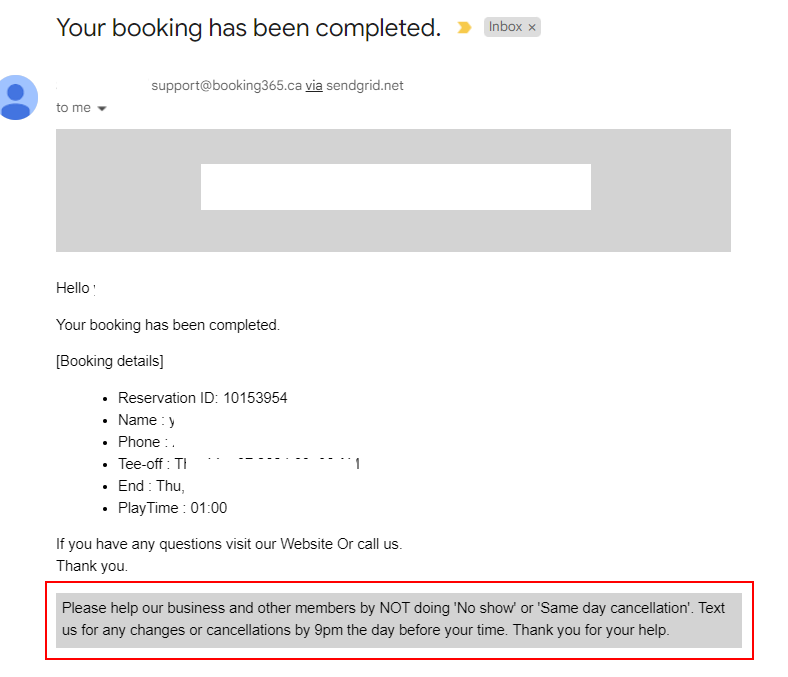Click the gray no-show cancellation notice box
This screenshot has height=677, width=788.
[399, 620]
